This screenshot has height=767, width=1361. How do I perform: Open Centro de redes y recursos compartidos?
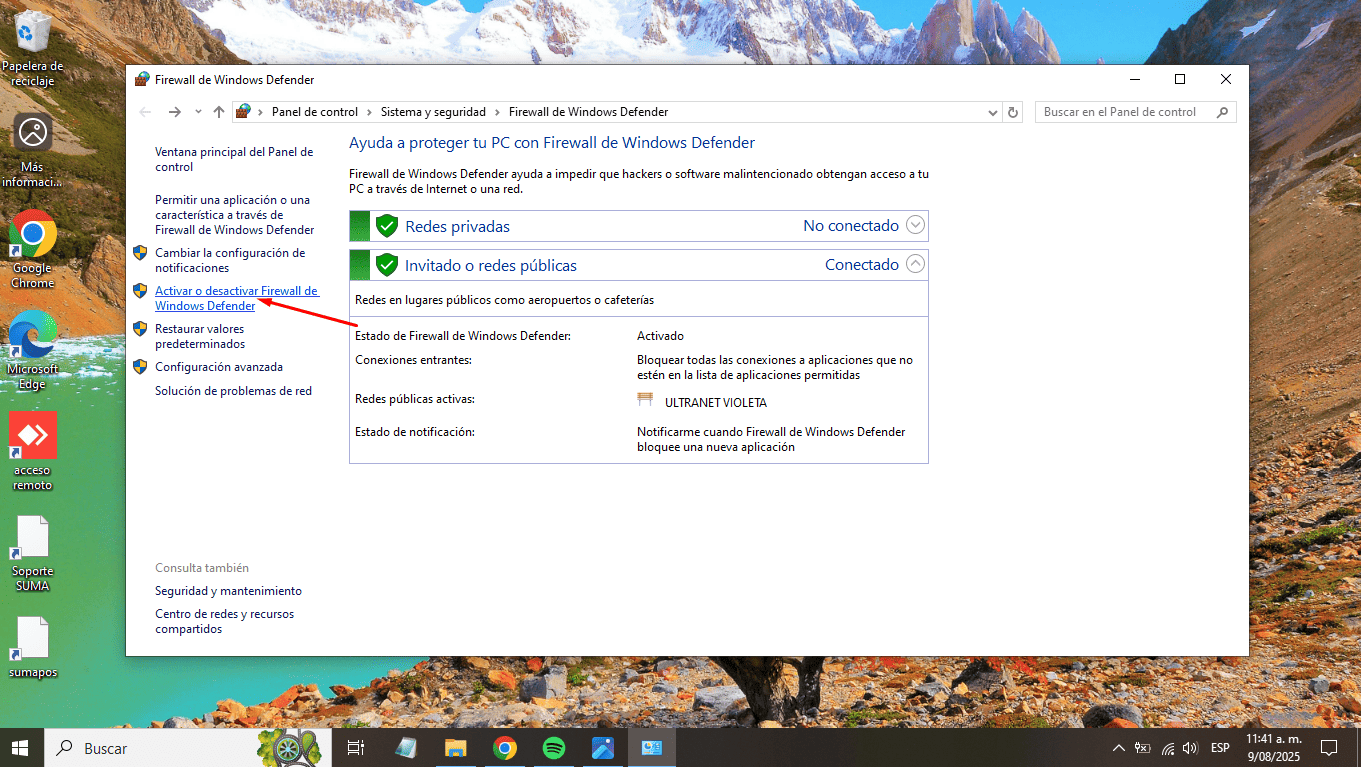[x=225, y=622]
